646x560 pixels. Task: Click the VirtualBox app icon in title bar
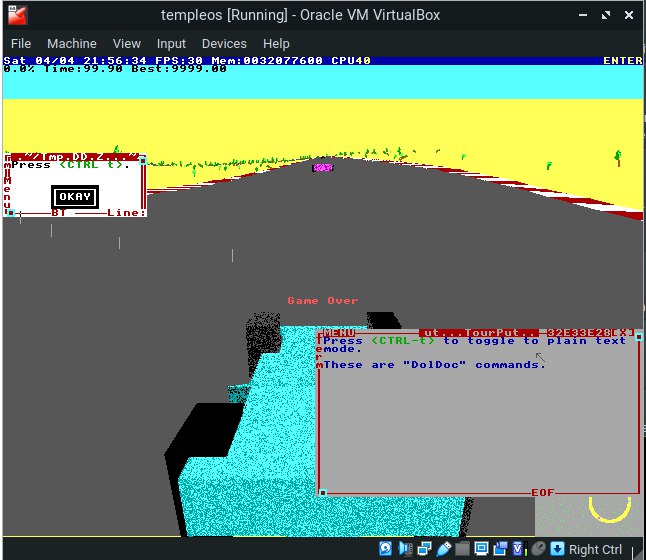(17, 15)
